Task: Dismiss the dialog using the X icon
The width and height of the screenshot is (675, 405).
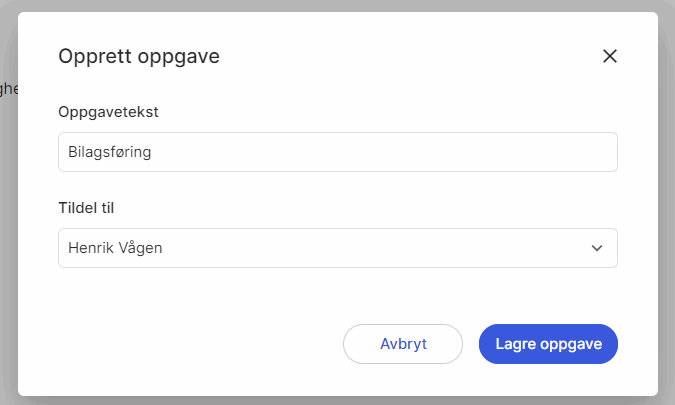Action: 610,56
